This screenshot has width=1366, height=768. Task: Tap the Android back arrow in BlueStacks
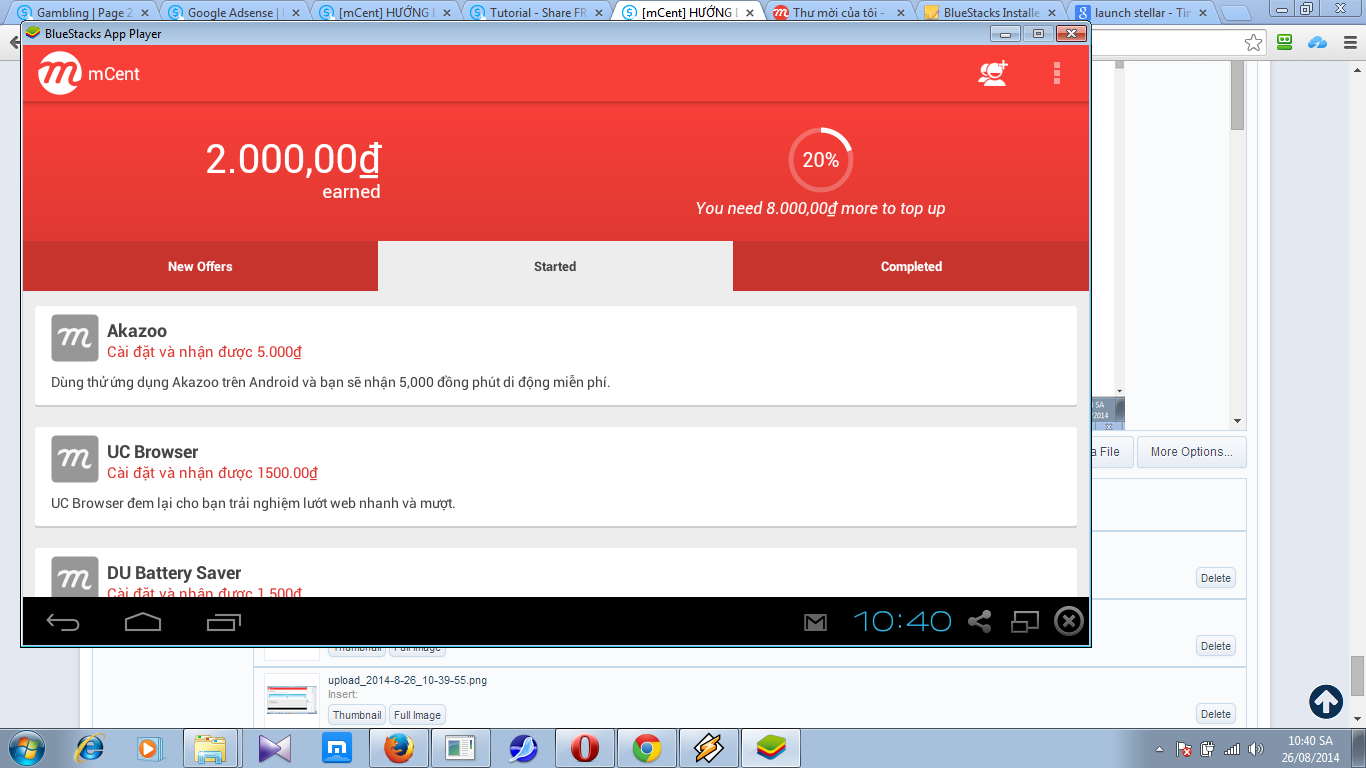click(x=63, y=622)
